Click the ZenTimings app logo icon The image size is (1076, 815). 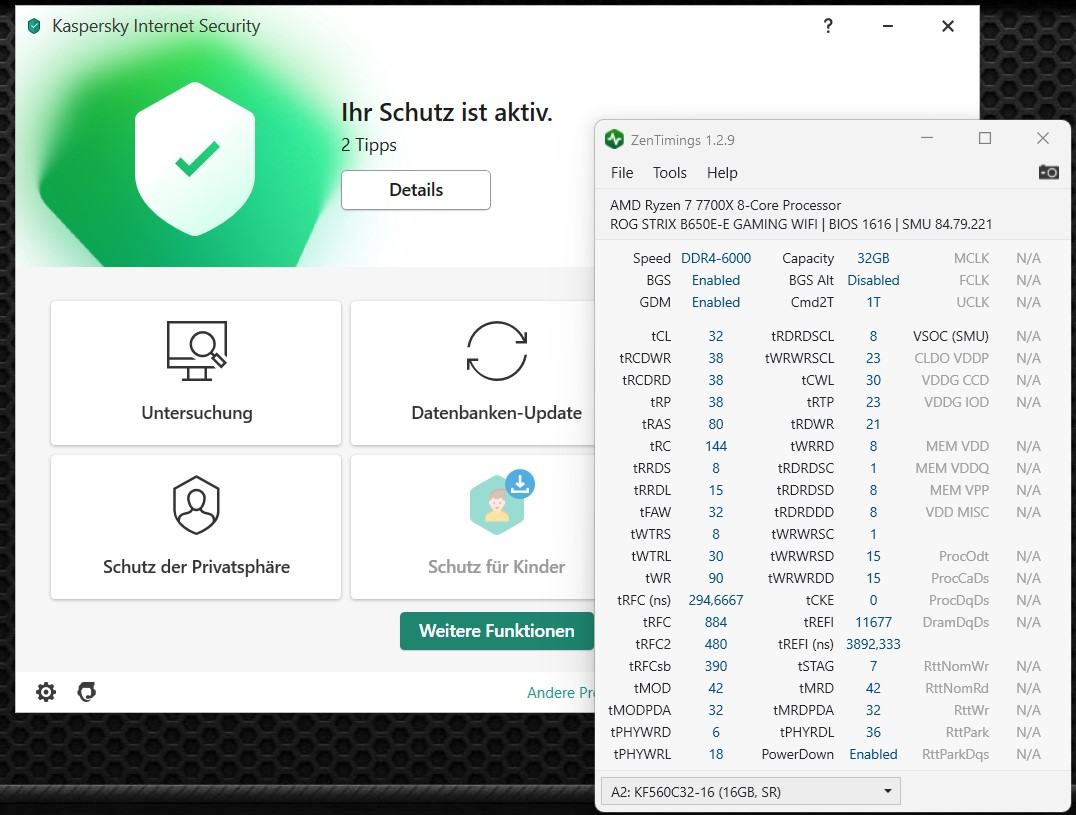614,139
